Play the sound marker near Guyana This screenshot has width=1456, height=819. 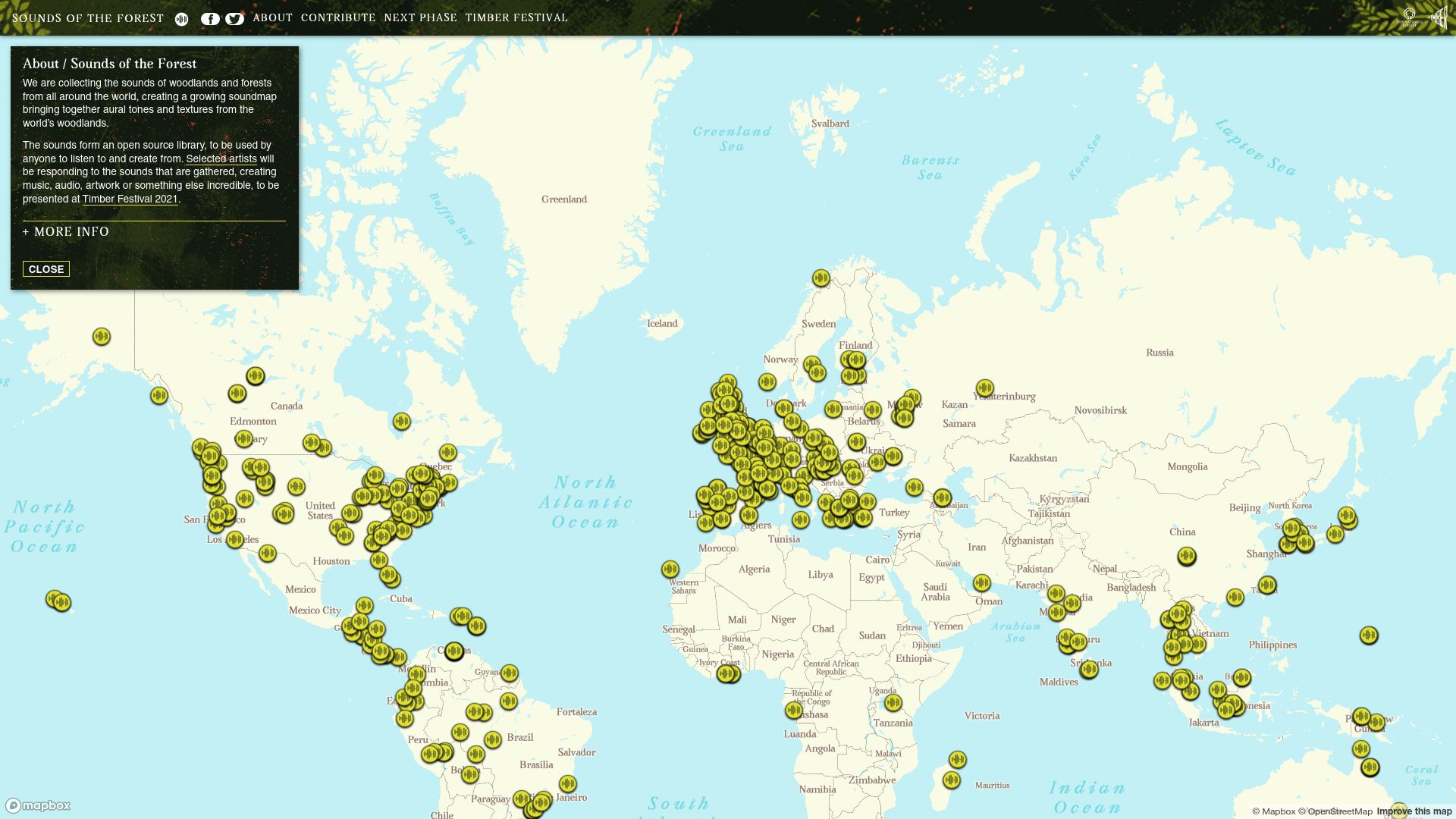tap(510, 673)
